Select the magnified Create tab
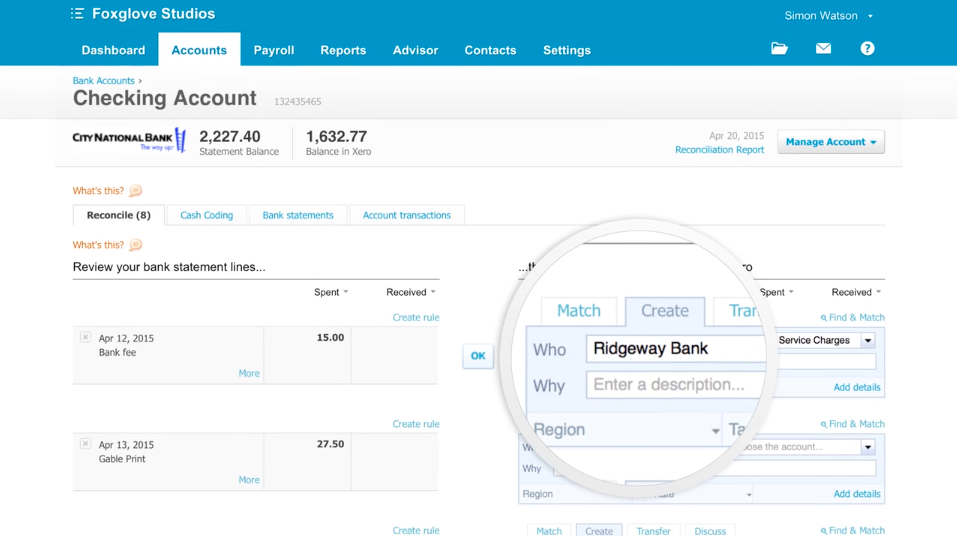Screen dimensions: 957x536 pyautogui.click(x=665, y=311)
